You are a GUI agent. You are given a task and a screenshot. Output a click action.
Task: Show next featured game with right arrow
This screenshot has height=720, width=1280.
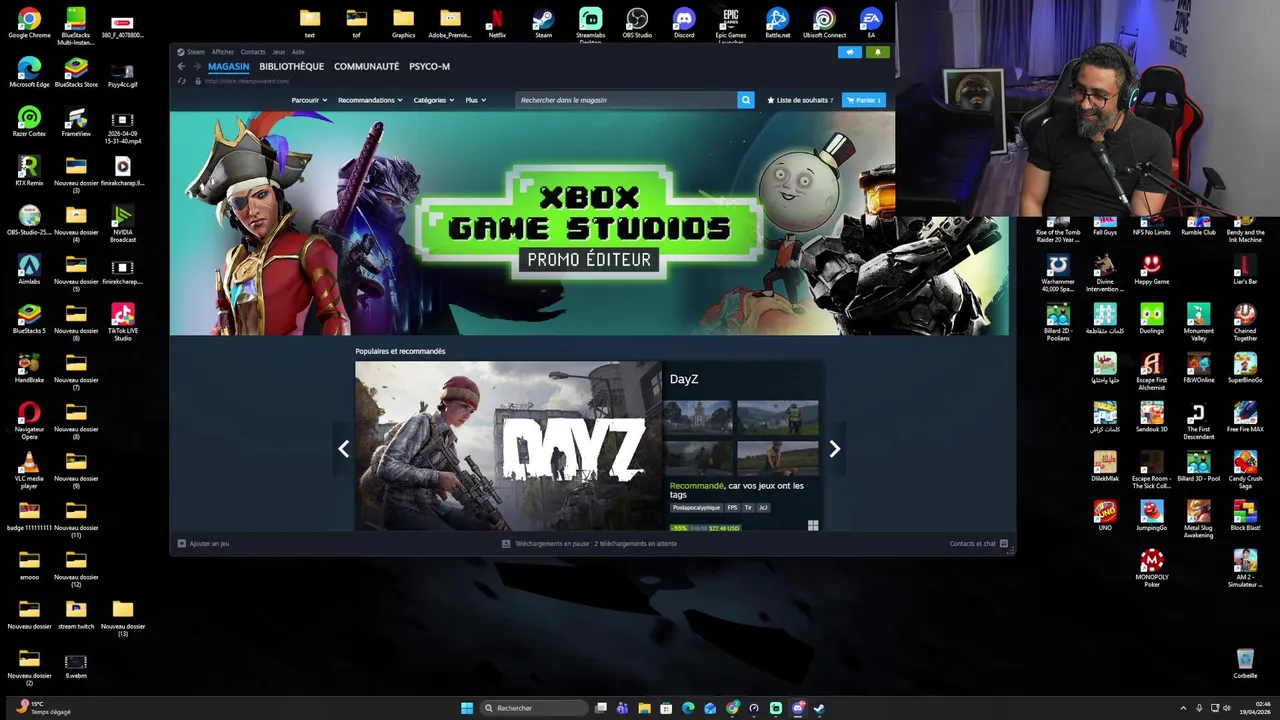coord(834,449)
